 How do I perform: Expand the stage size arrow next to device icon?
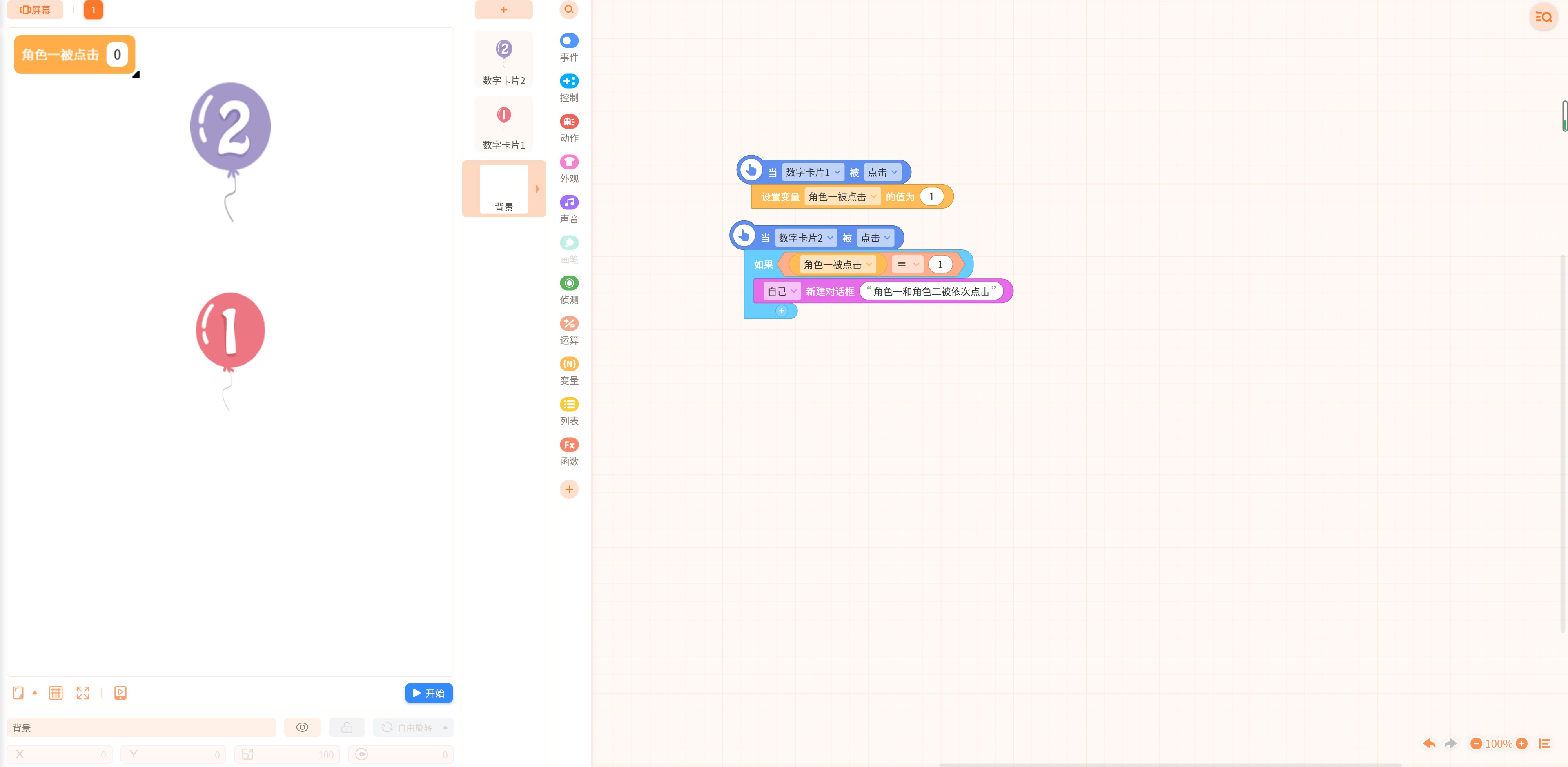35,693
